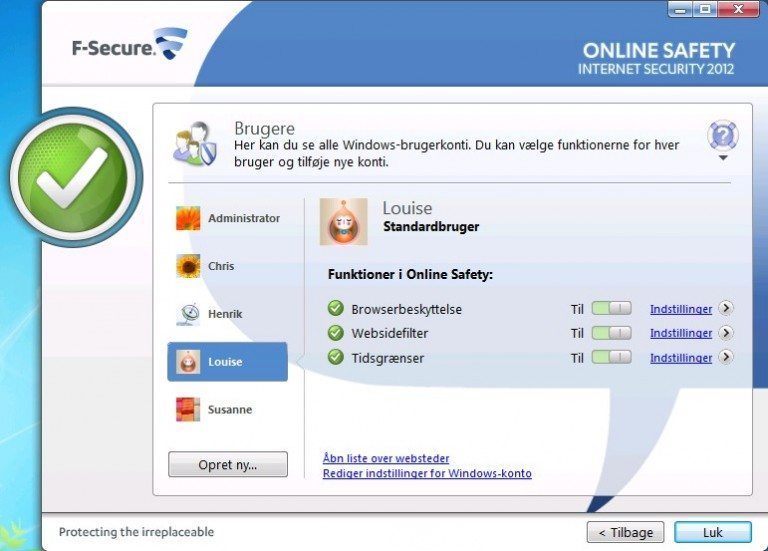Click Louise's large profile picture
Screen dimensions: 768x551
click(x=343, y=221)
